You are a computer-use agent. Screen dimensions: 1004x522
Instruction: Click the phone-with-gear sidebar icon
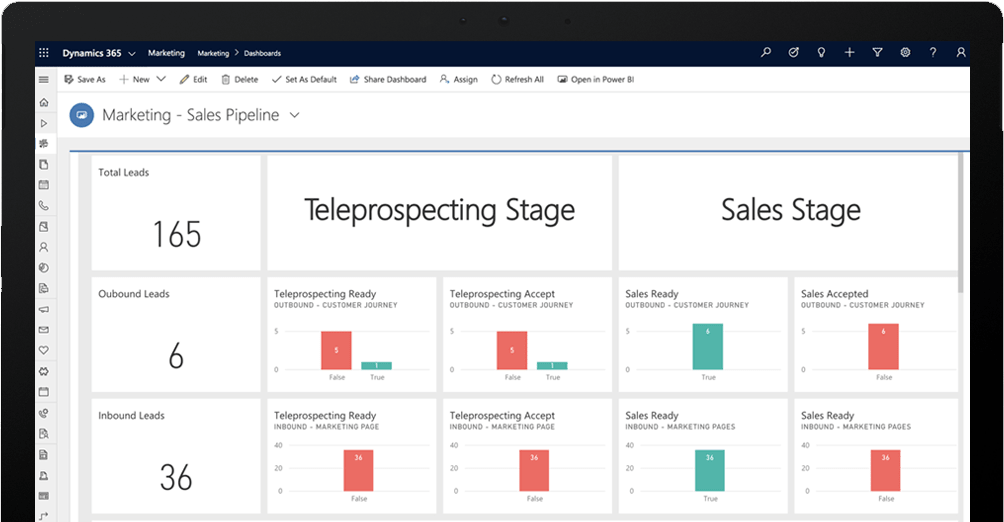(44, 412)
